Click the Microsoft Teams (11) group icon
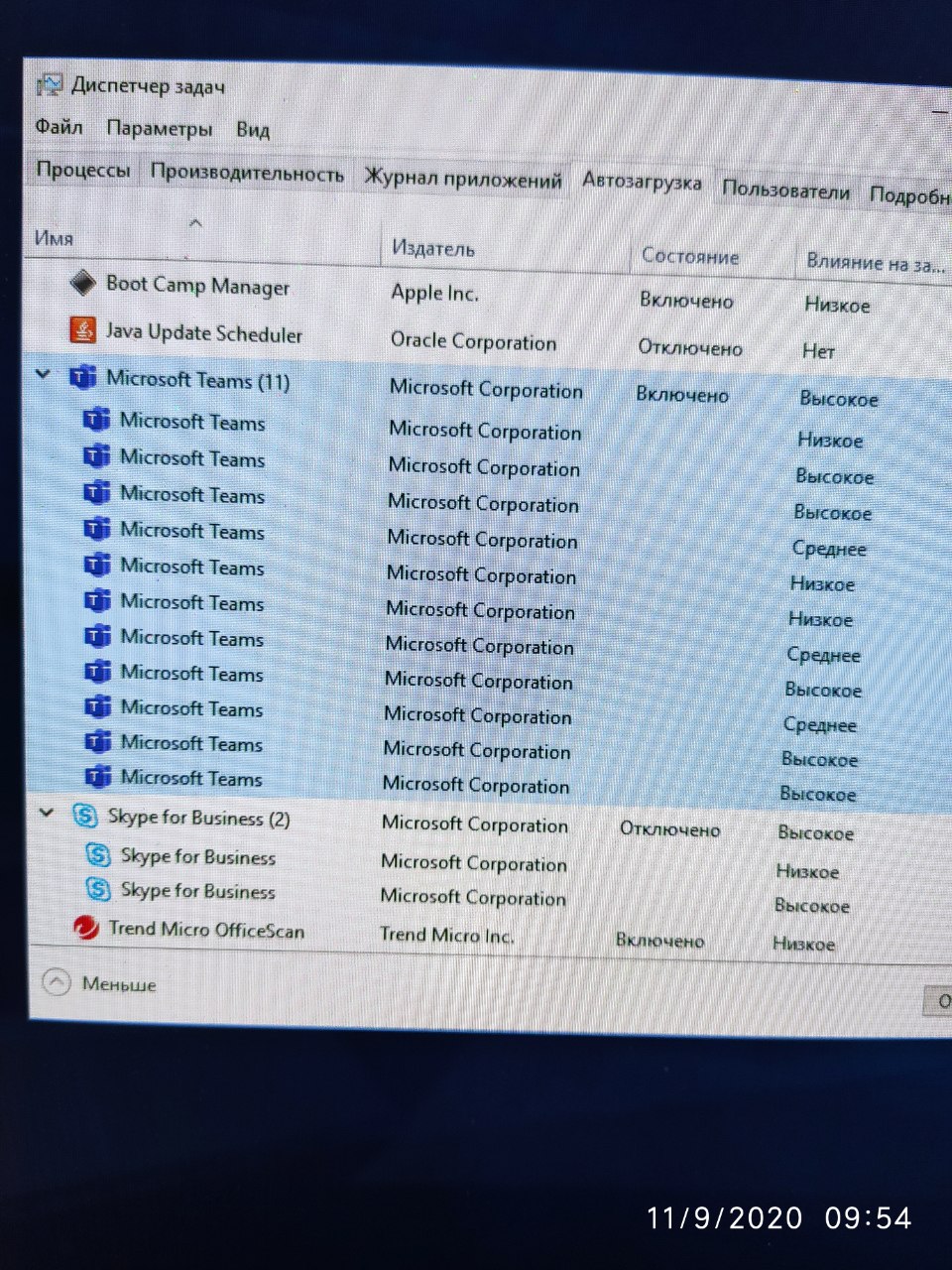Viewport: 952px width, 1270px height. (x=81, y=377)
